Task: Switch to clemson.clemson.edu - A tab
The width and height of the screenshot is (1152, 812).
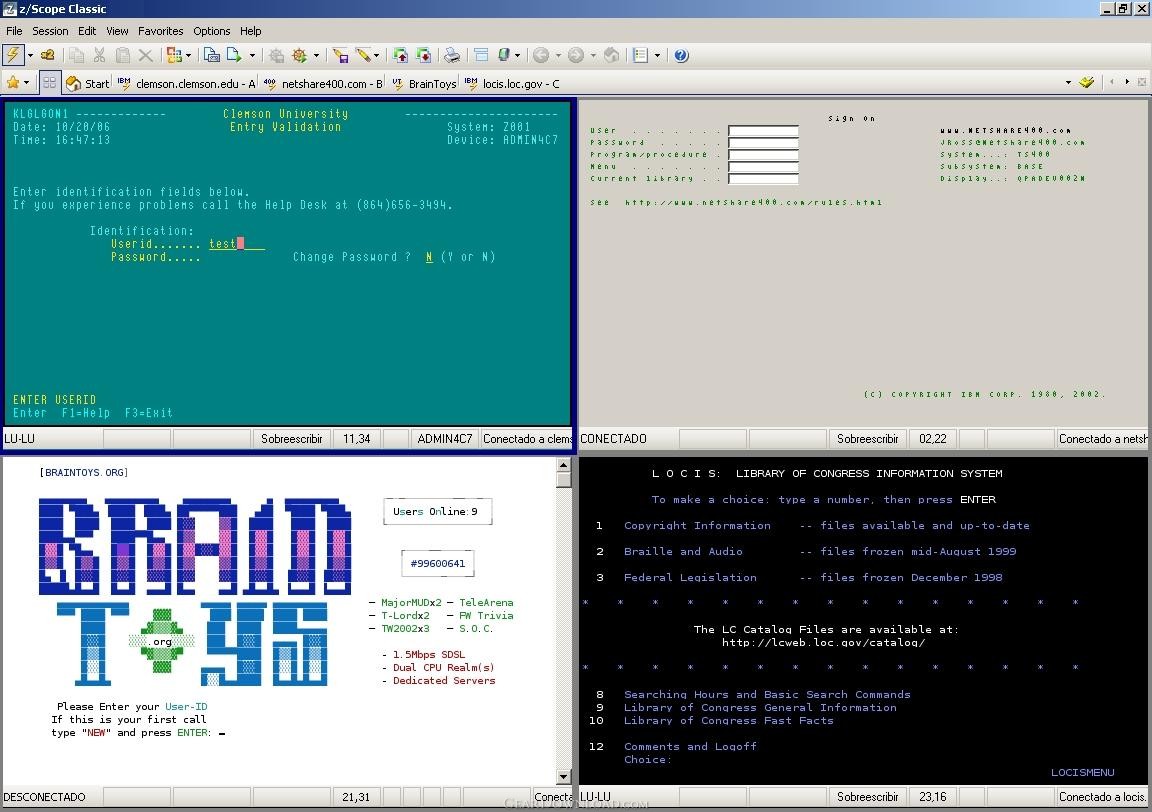Action: [x=186, y=84]
